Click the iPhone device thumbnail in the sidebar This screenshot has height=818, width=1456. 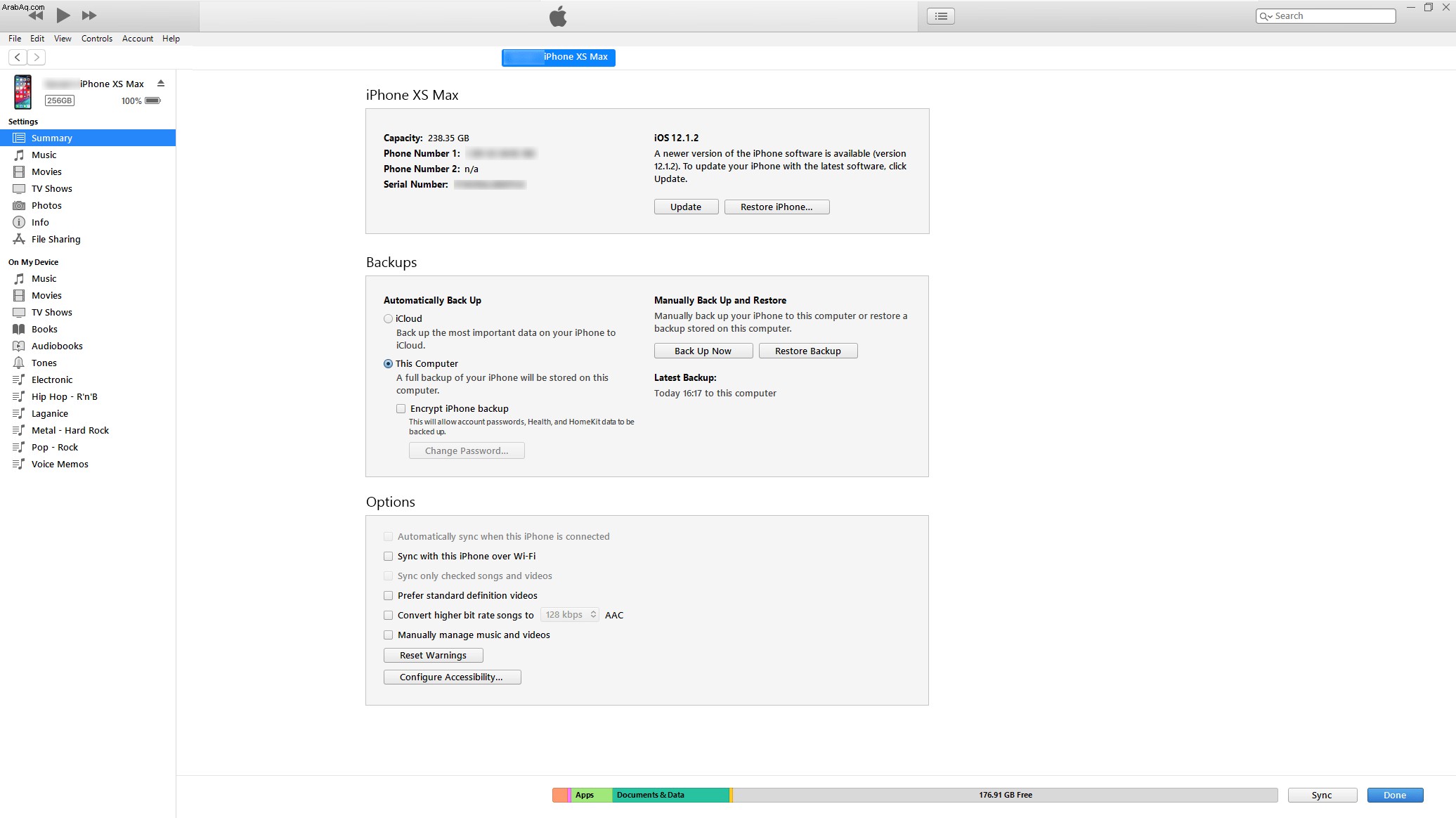[23, 92]
